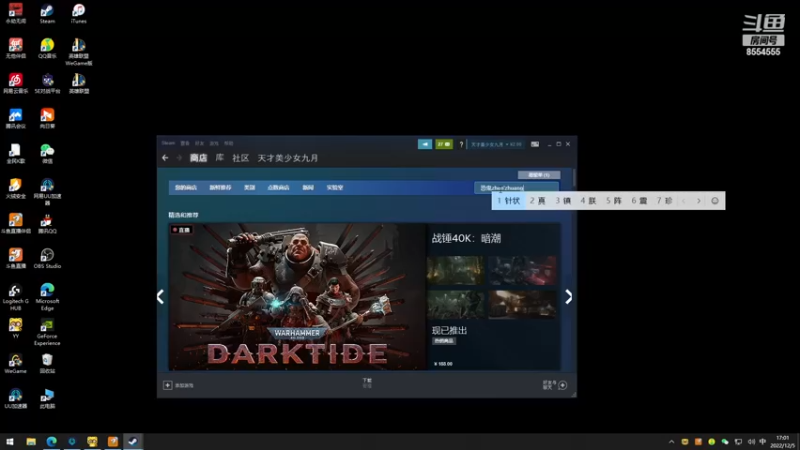Open the 火绒安全 desktop shortcut
The width and height of the screenshot is (800, 450).
[15, 189]
